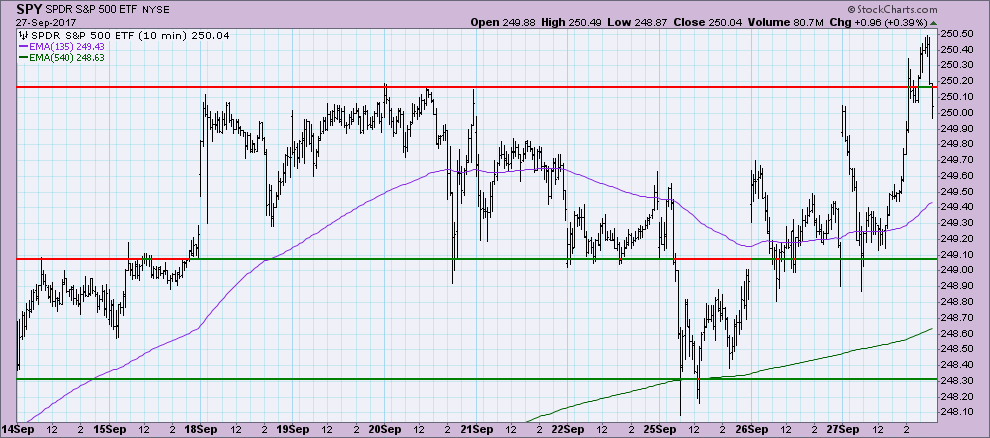The image size is (990, 438).
Task: Click the 250.00 price axis label
Action: (956, 112)
